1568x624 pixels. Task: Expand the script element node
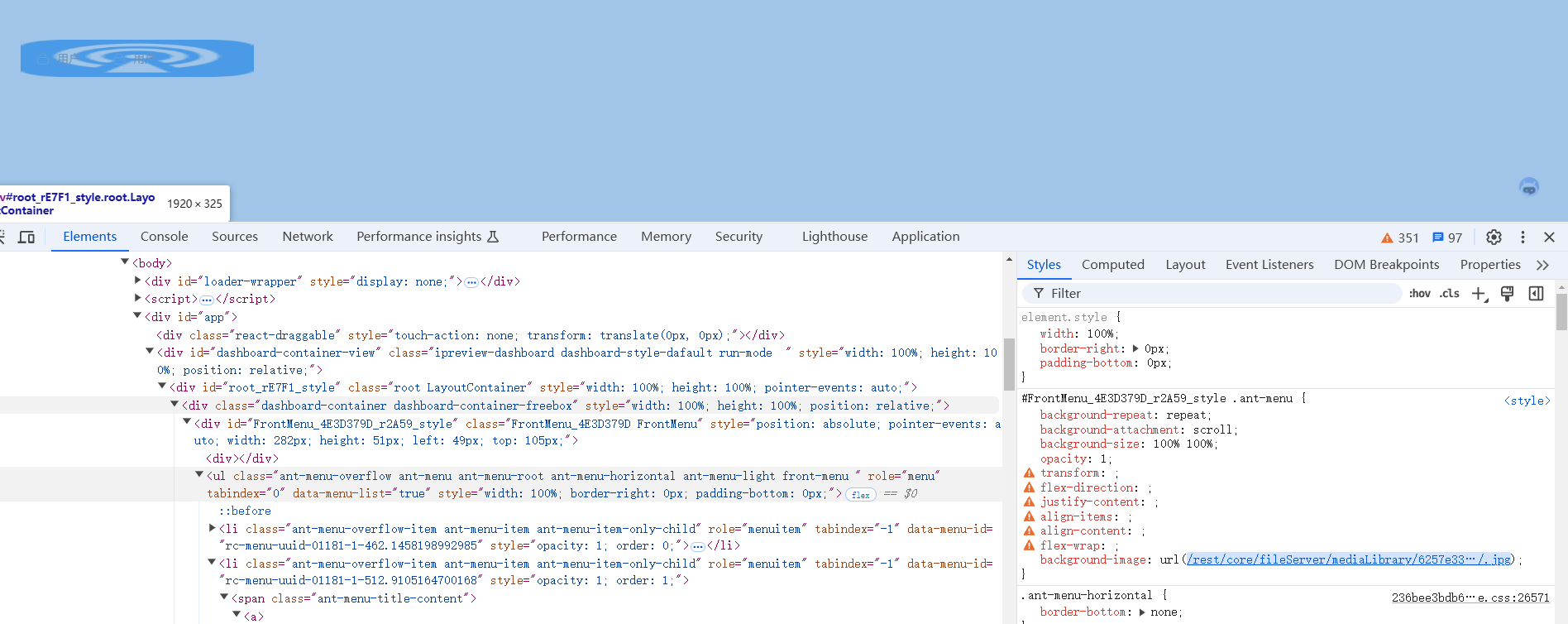tap(137, 298)
